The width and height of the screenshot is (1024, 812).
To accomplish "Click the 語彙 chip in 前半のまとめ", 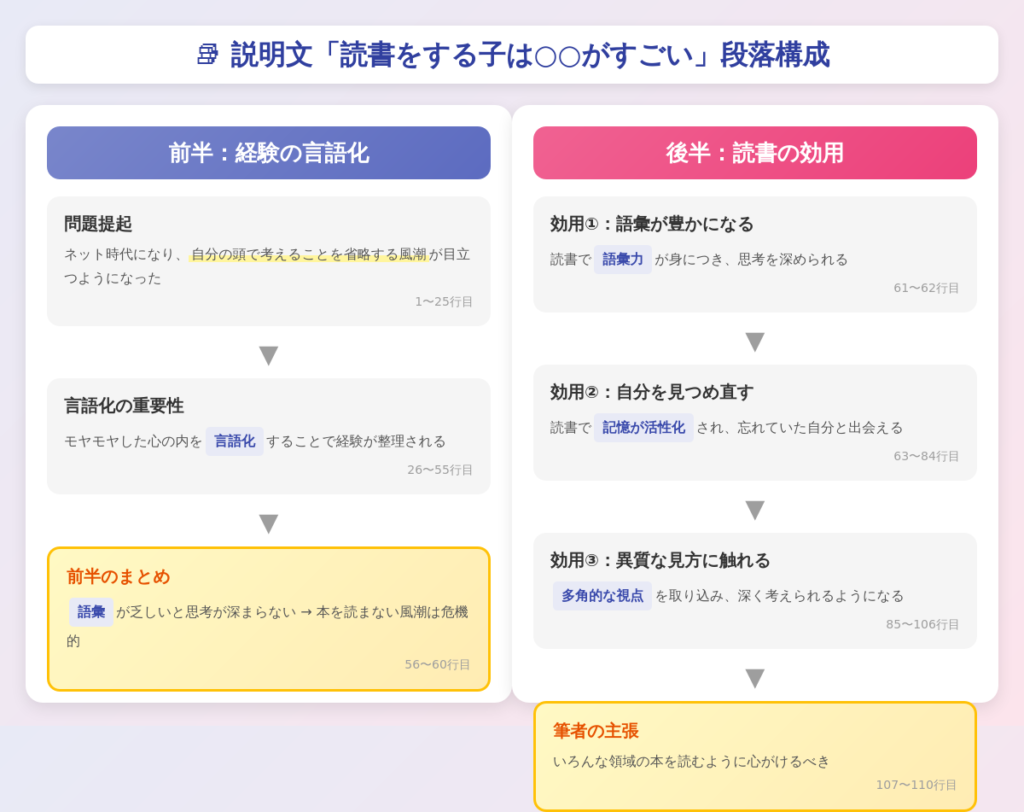I will pyautogui.click(x=91, y=611).
